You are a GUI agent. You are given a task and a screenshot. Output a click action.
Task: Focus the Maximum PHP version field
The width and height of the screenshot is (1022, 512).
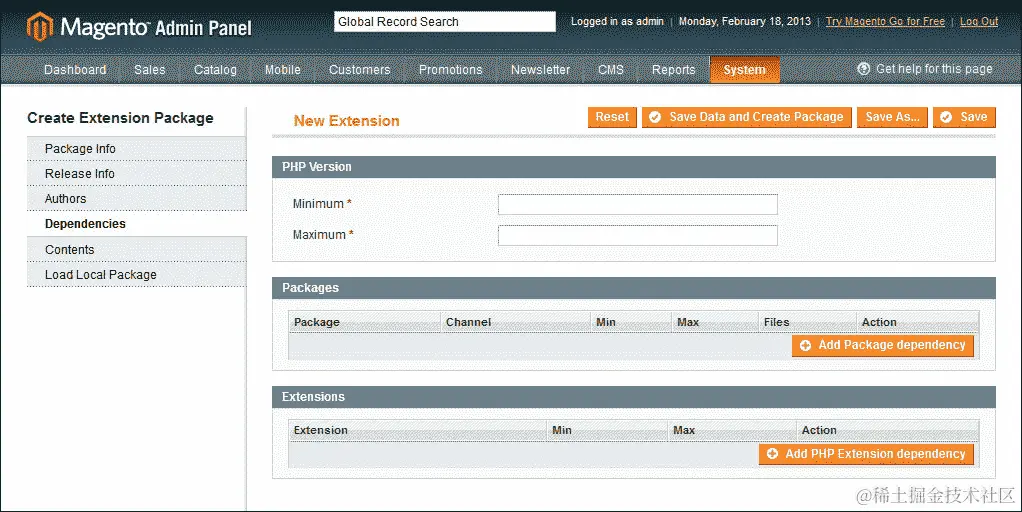point(637,235)
